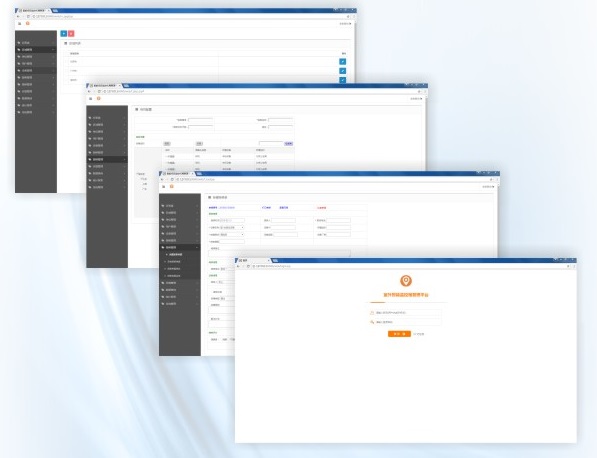597x458 pixels.
Task: Toggle the remember checkbox beside the orange login button
Action: (414, 334)
